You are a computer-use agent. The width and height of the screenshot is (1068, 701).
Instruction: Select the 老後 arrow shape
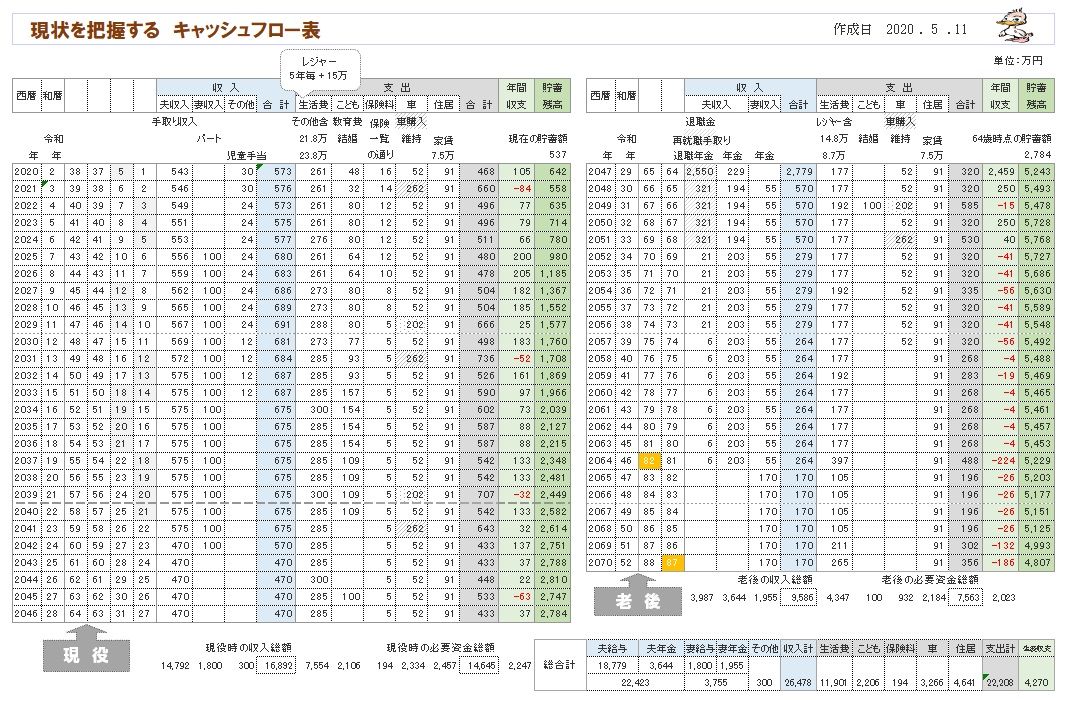pos(638,595)
